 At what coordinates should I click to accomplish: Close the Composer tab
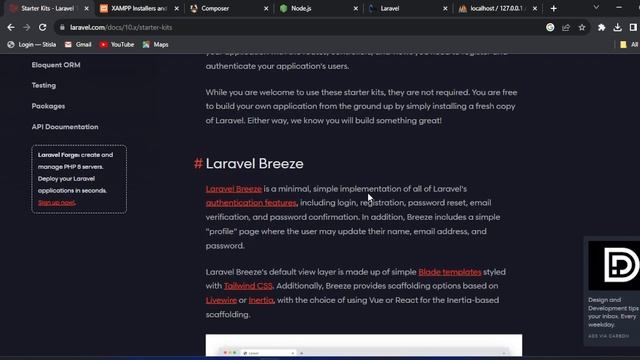click(266, 8)
